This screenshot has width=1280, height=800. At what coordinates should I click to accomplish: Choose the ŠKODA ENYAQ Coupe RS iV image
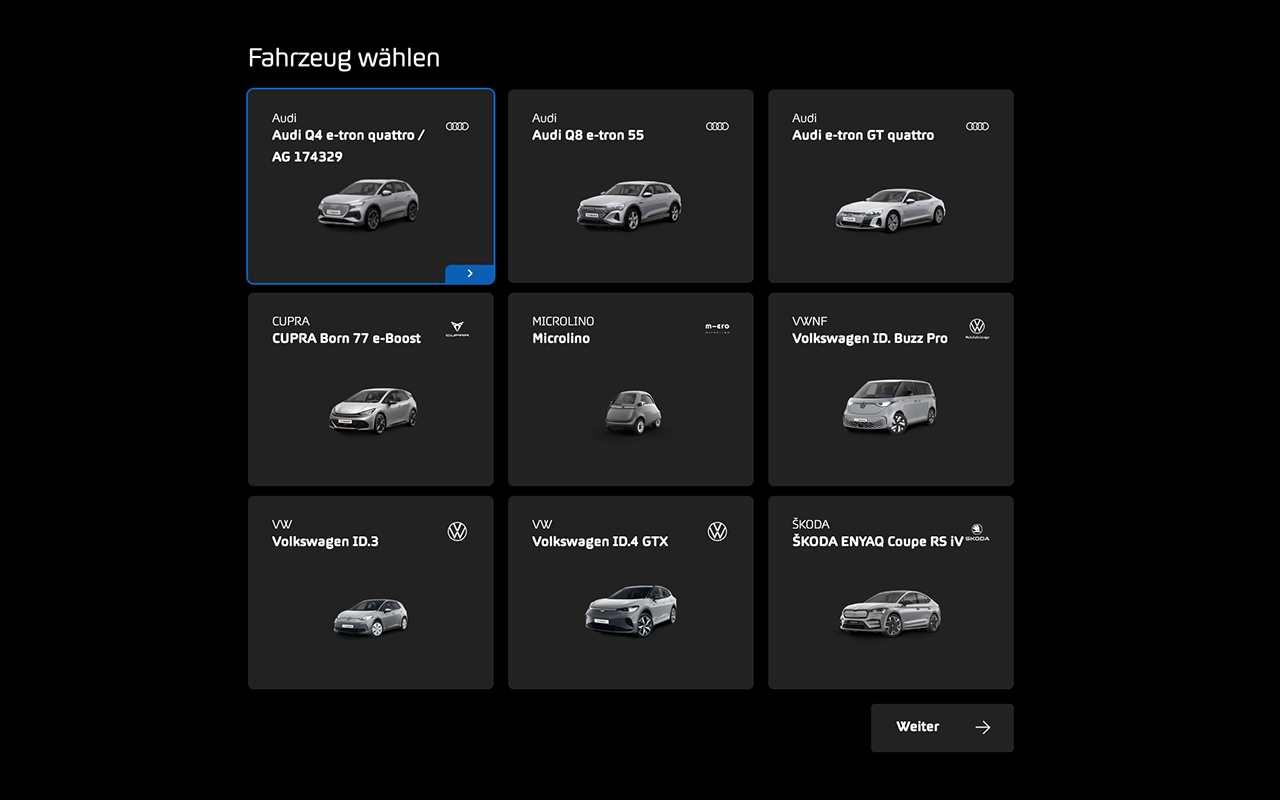tap(890, 613)
